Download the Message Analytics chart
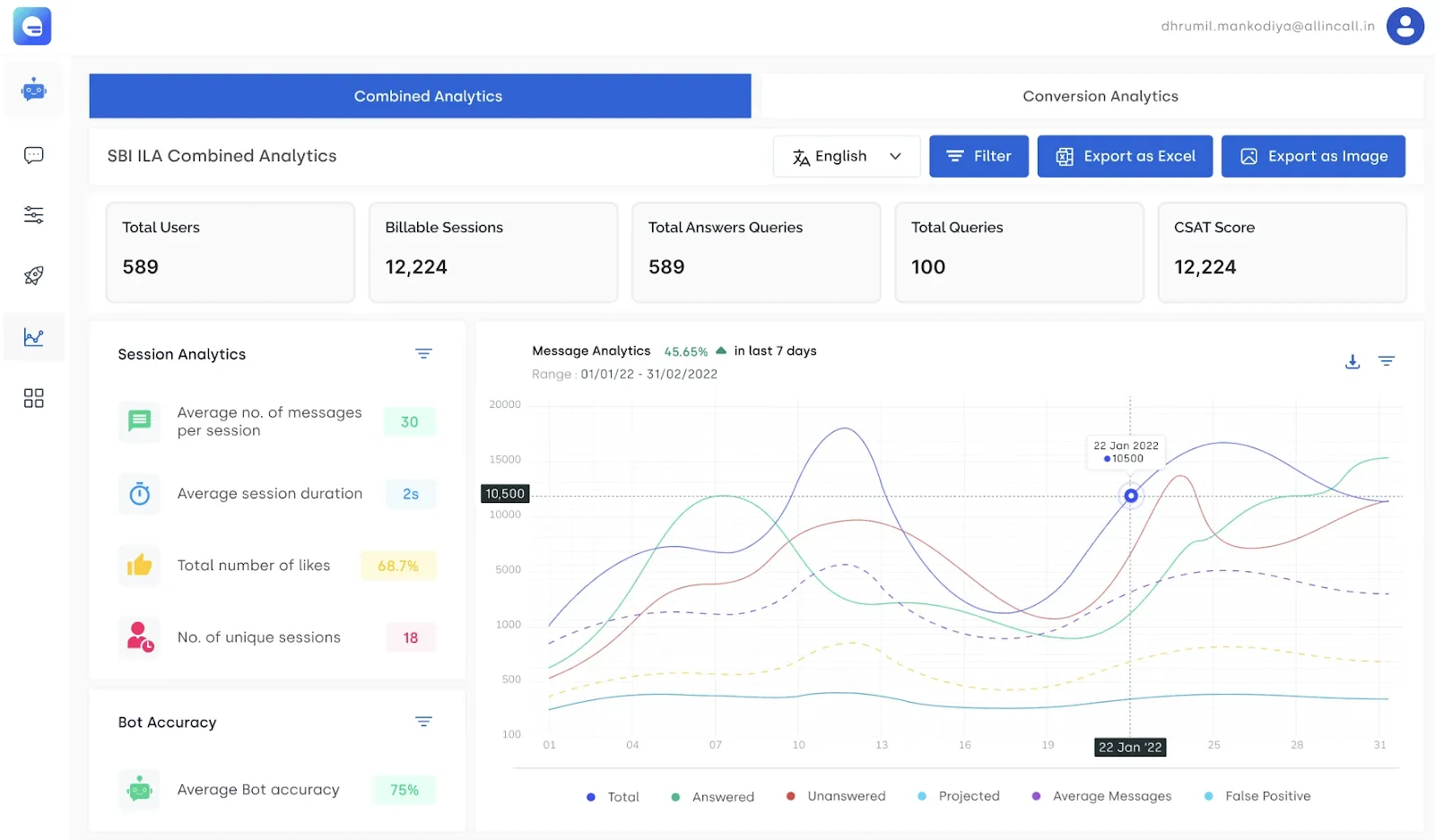 1352,361
